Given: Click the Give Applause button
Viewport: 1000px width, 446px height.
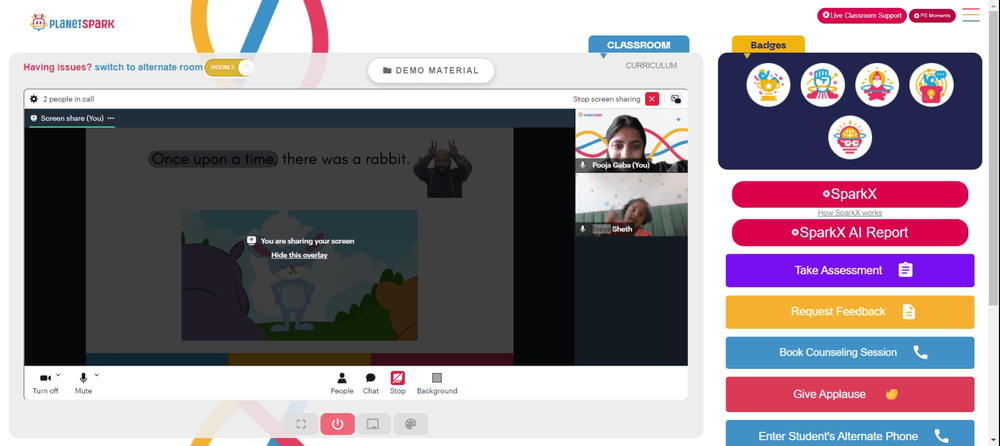Looking at the screenshot, I should tap(849, 394).
